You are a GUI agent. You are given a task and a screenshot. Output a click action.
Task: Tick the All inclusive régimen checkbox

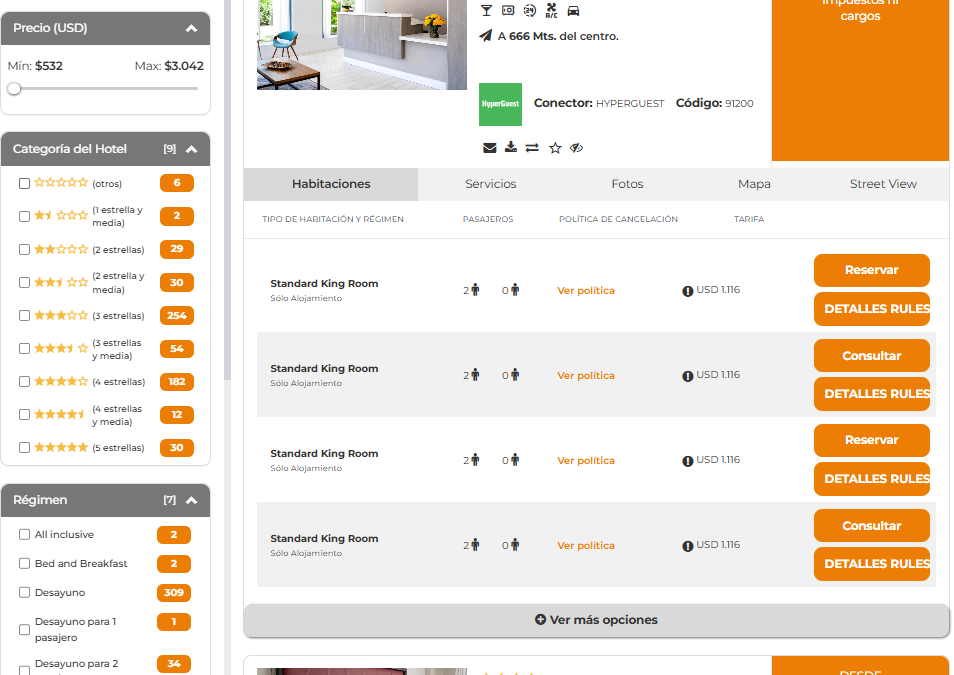[x=25, y=534]
